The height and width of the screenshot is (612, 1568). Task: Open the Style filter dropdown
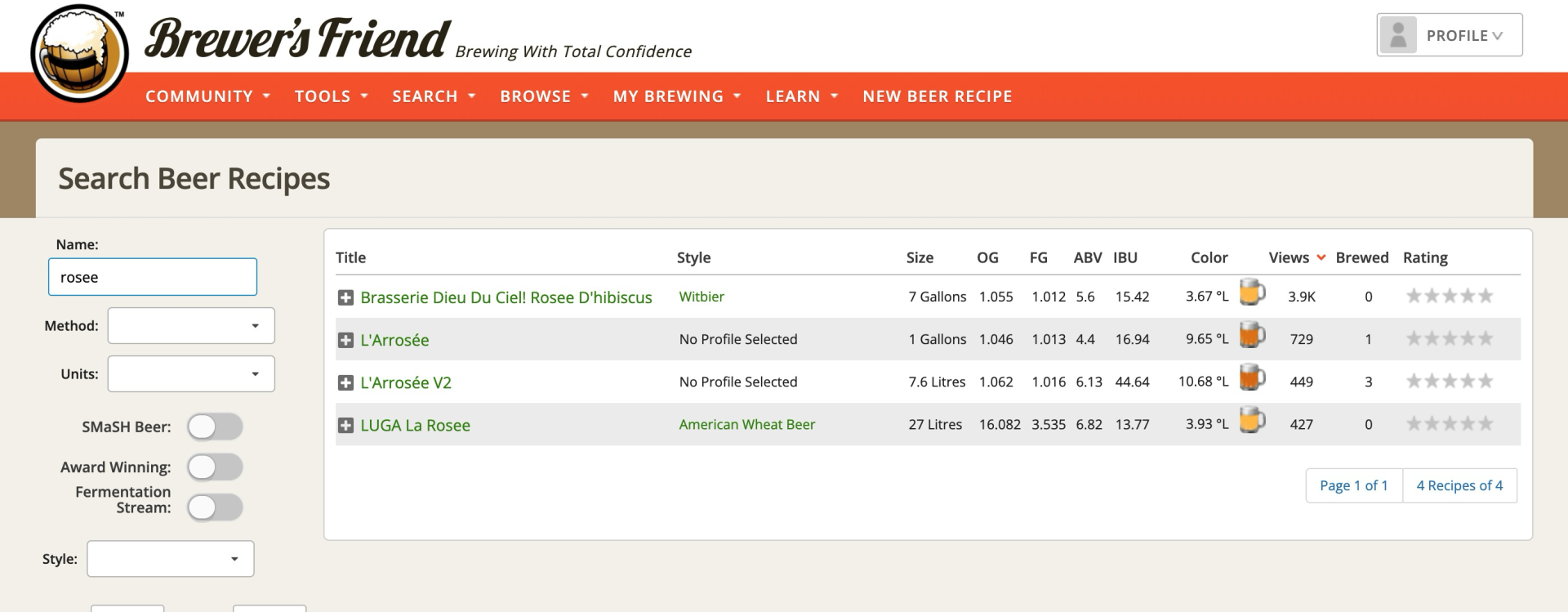171,559
